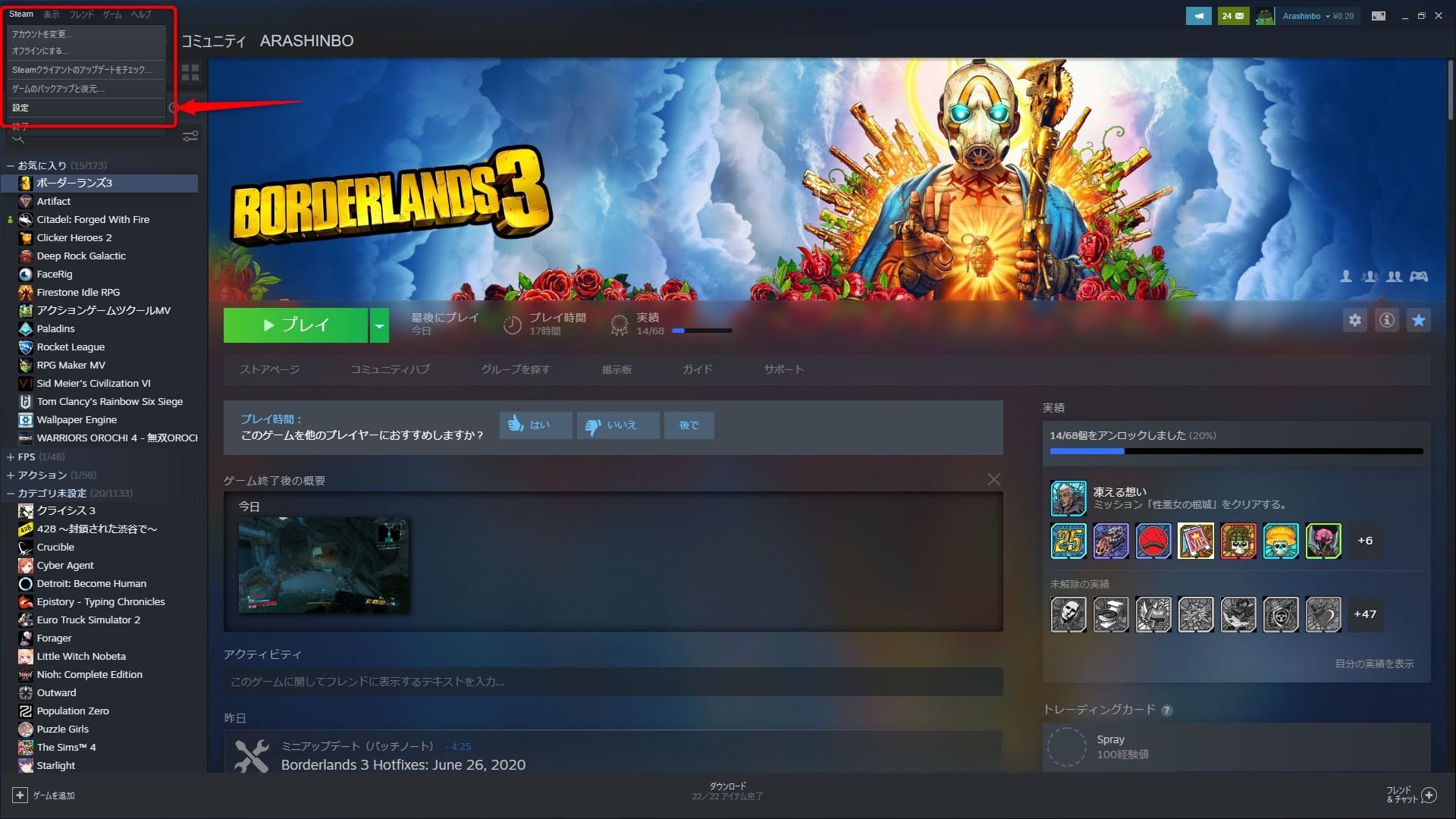Click the announcements megaphone icon

click(x=1198, y=16)
